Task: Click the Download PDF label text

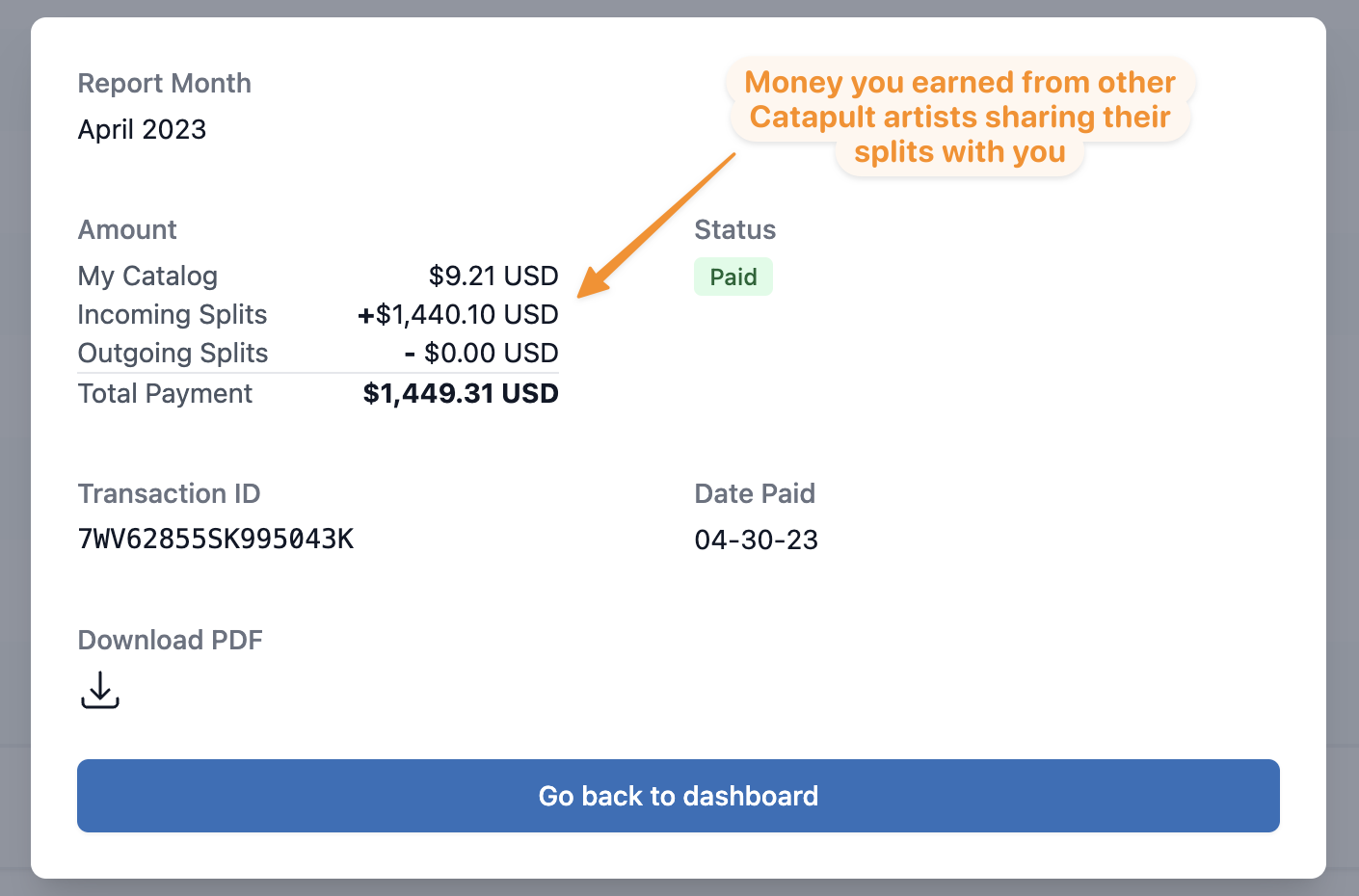Action: (x=171, y=640)
